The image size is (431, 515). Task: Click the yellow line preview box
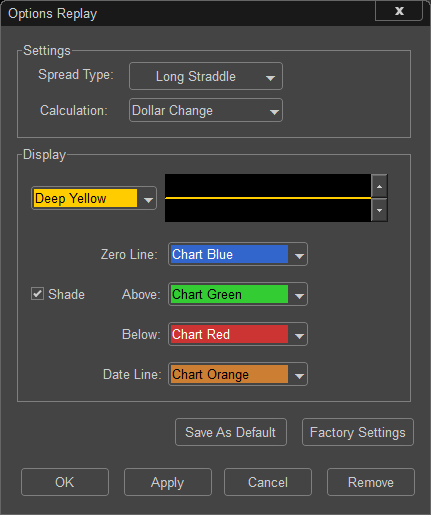(268, 198)
